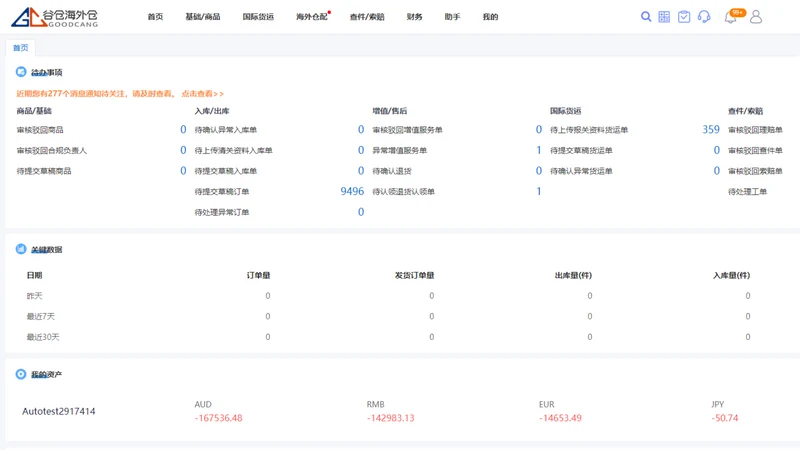This screenshot has height=450, width=800.
Task: Open the 查件/索赔 menu
Action: [x=367, y=17]
